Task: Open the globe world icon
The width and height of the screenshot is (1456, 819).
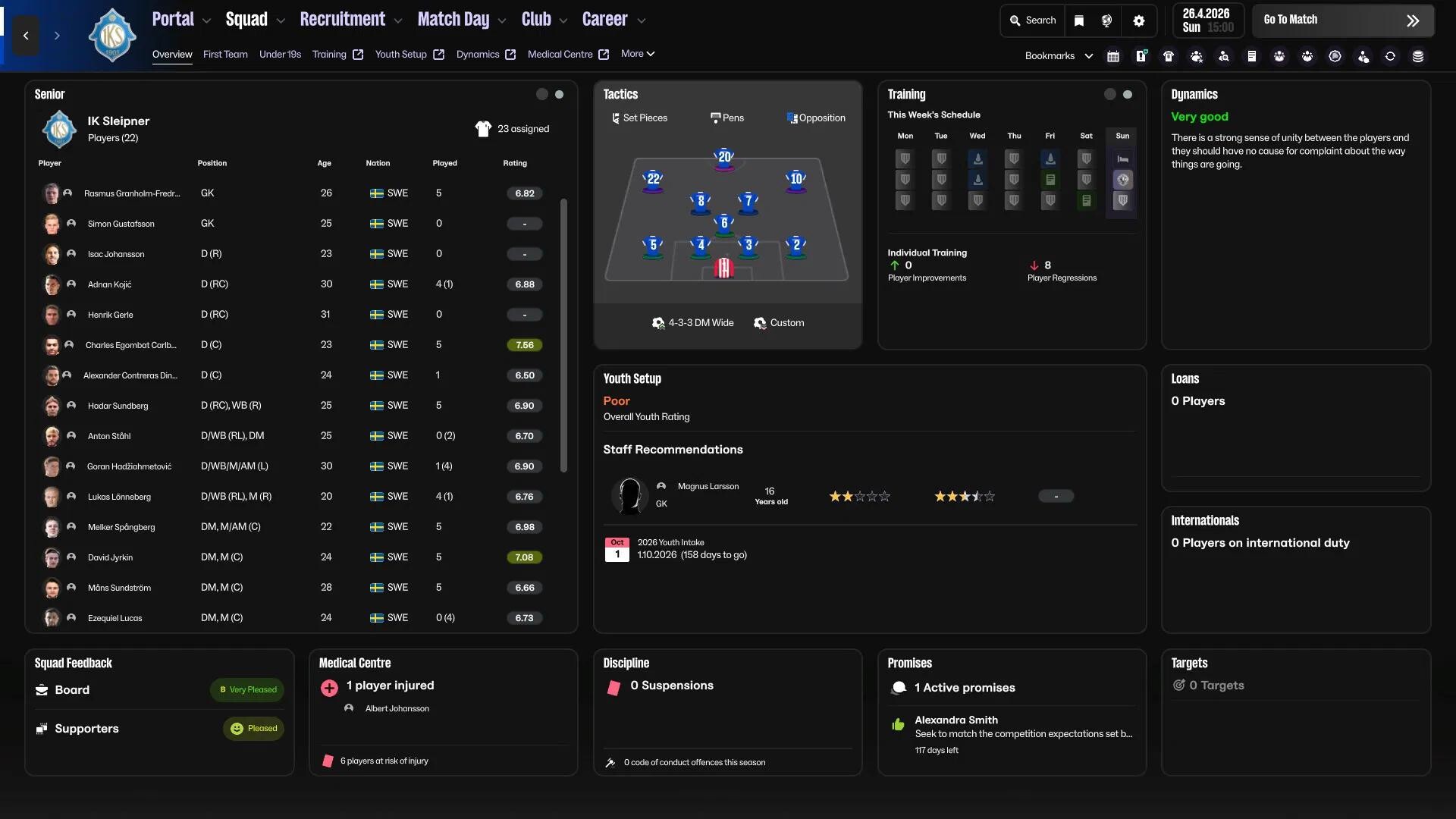Action: [1106, 20]
